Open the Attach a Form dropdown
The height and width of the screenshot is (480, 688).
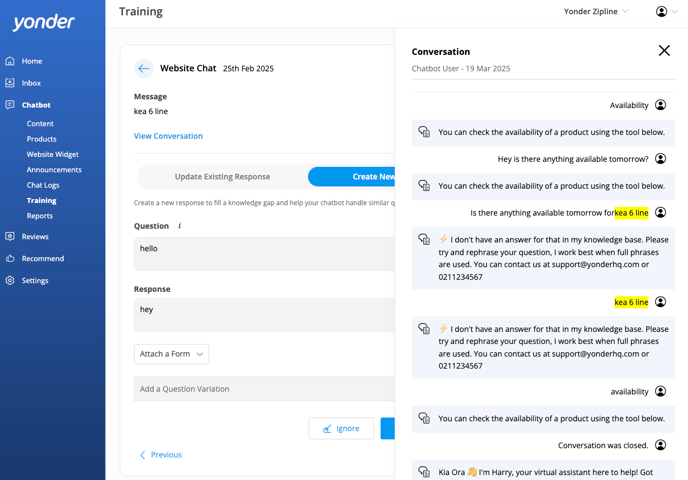(x=172, y=354)
